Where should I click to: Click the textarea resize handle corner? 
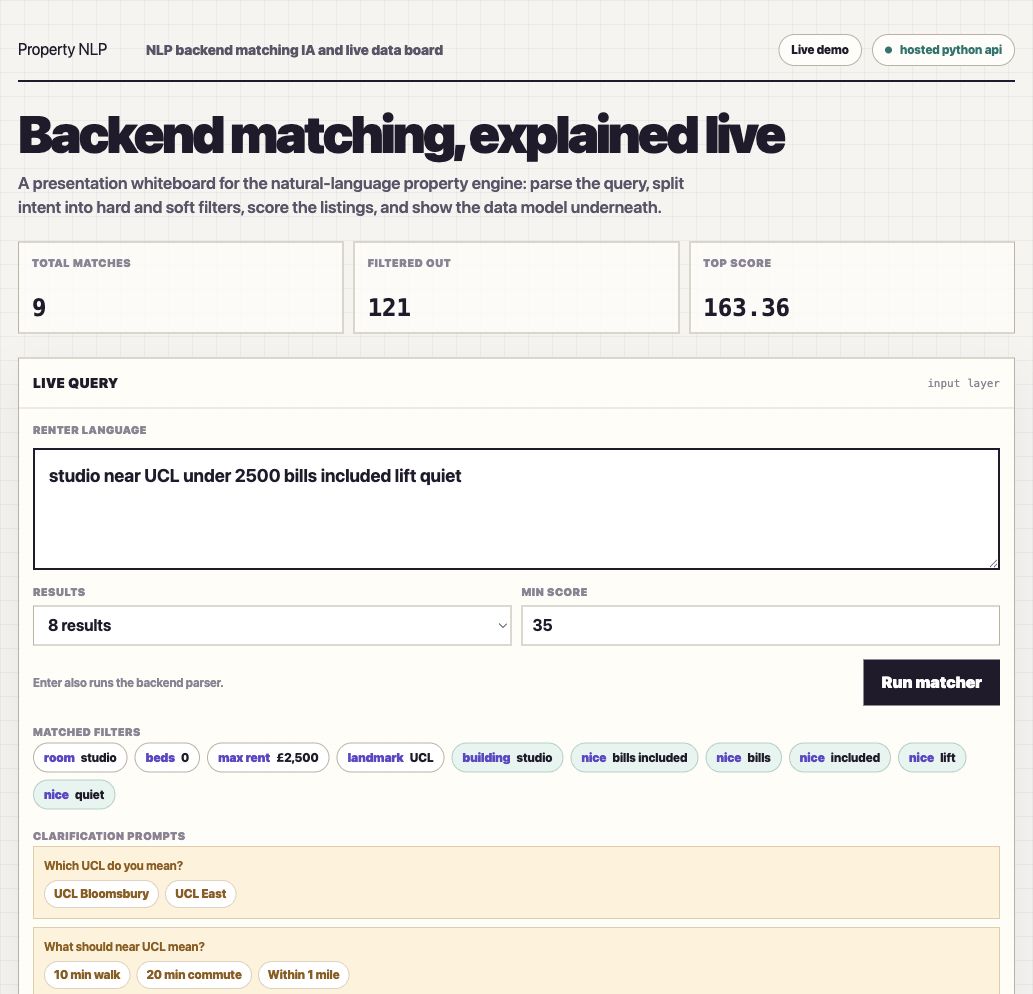(x=993, y=563)
